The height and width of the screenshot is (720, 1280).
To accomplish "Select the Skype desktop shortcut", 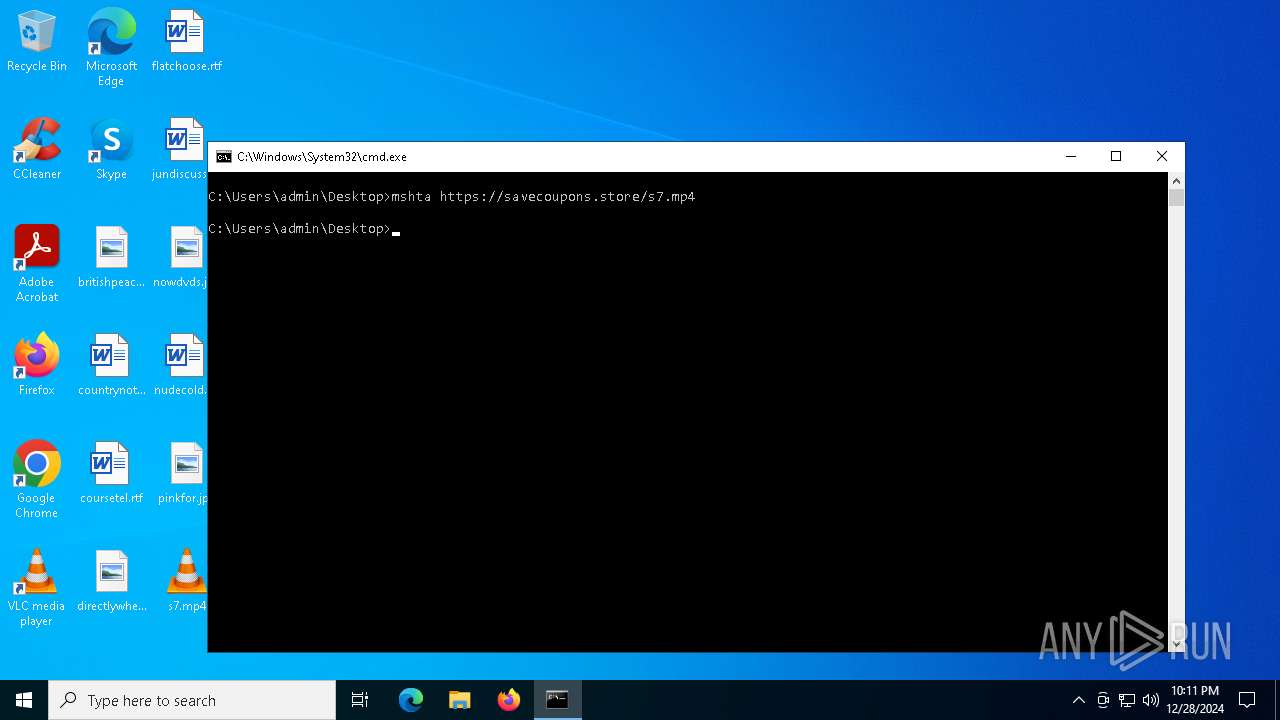I will coord(111,150).
